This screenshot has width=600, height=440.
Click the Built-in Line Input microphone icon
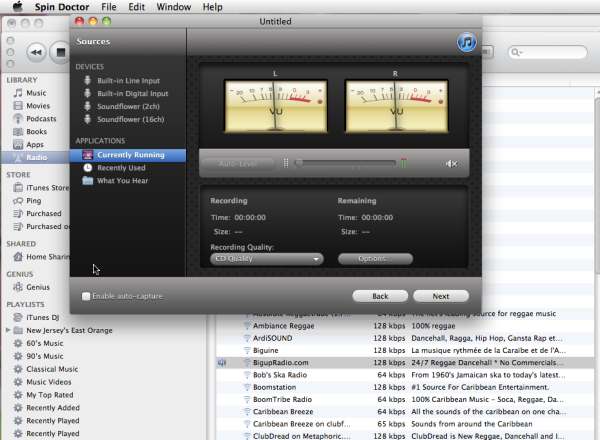(88, 80)
